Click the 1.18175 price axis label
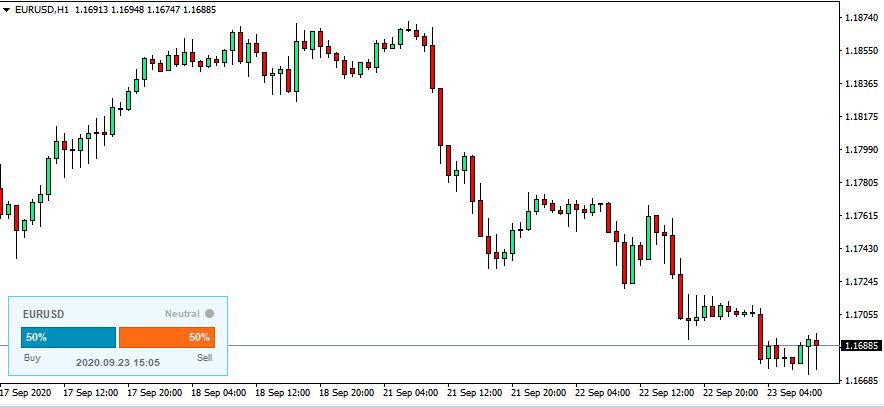The width and height of the screenshot is (884, 407). 860,117
